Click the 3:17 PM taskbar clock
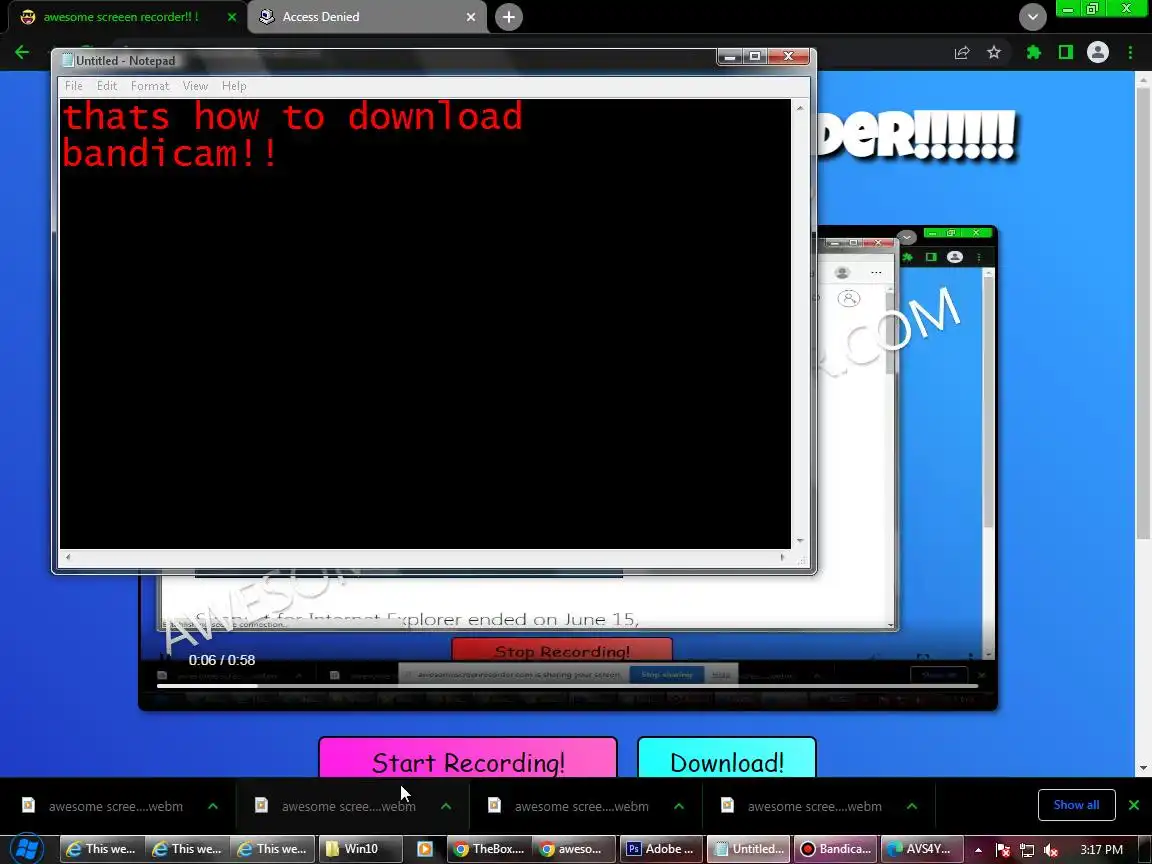Image resolution: width=1152 pixels, height=864 pixels. pos(1101,849)
